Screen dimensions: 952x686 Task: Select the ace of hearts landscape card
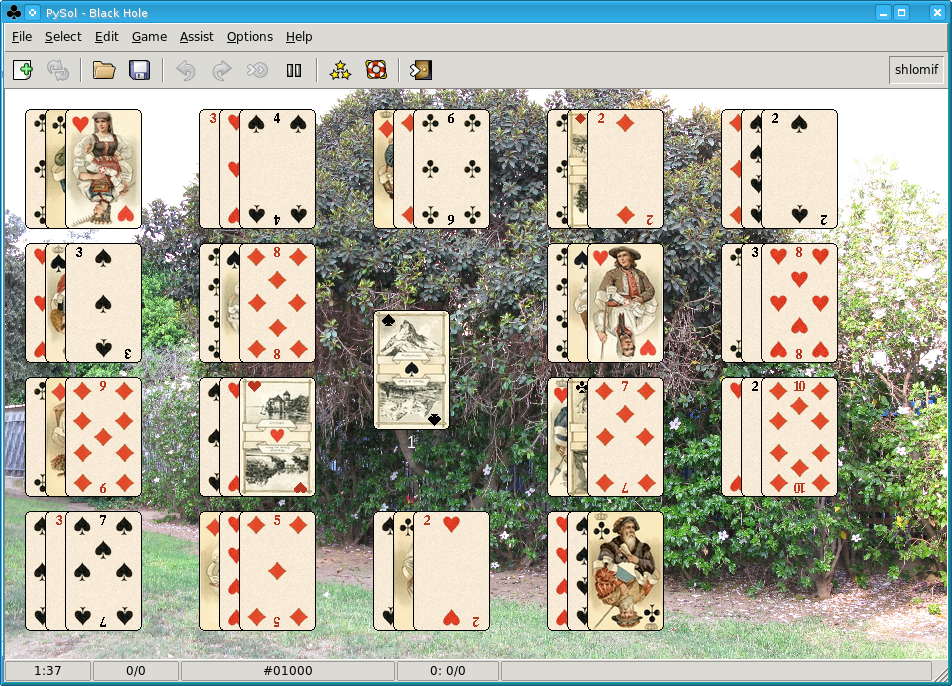click(x=277, y=437)
